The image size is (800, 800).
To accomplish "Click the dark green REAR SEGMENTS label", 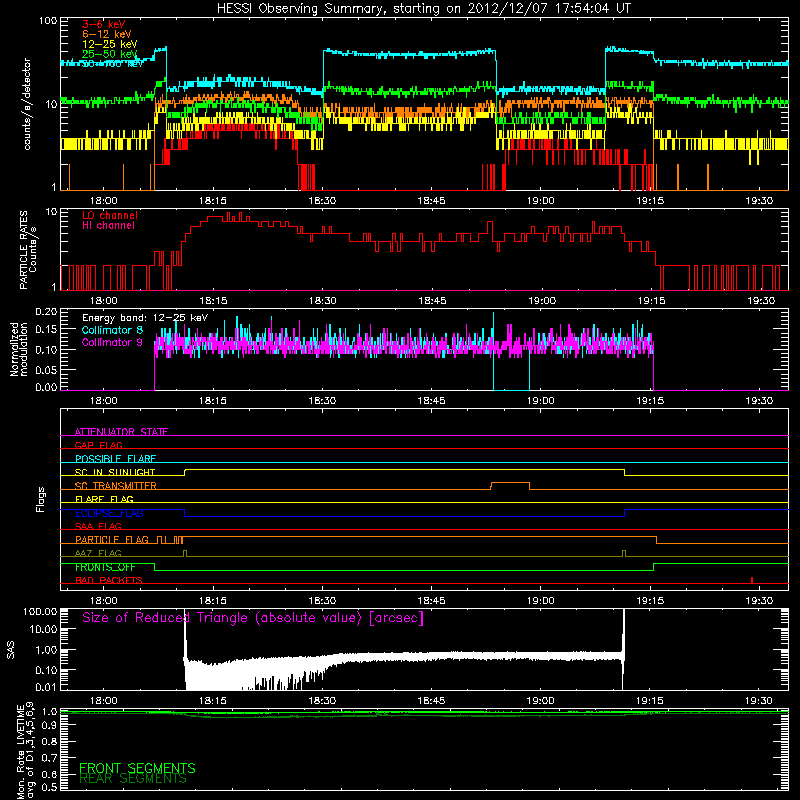I will pos(133,779).
